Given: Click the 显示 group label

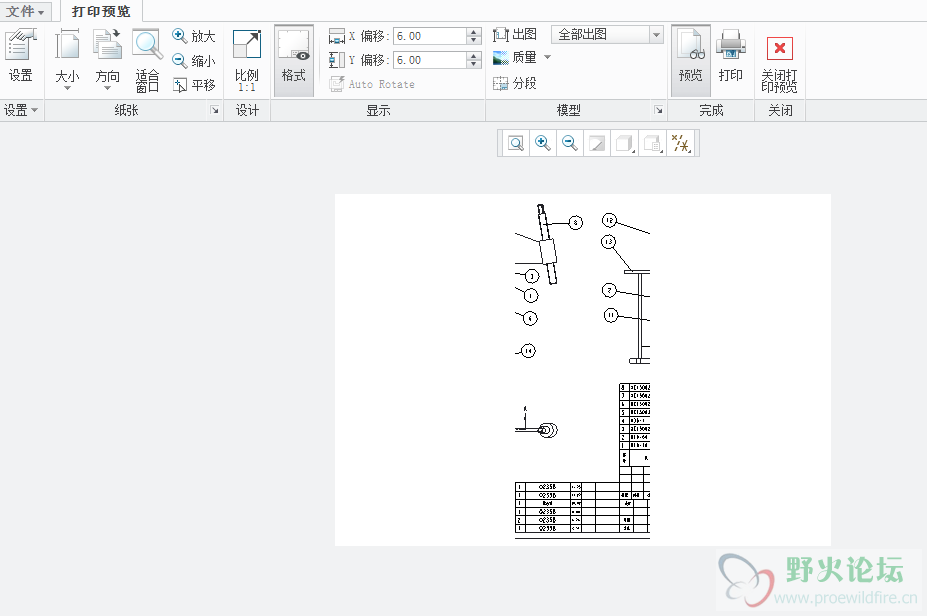Looking at the screenshot, I should tap(378, 111).
